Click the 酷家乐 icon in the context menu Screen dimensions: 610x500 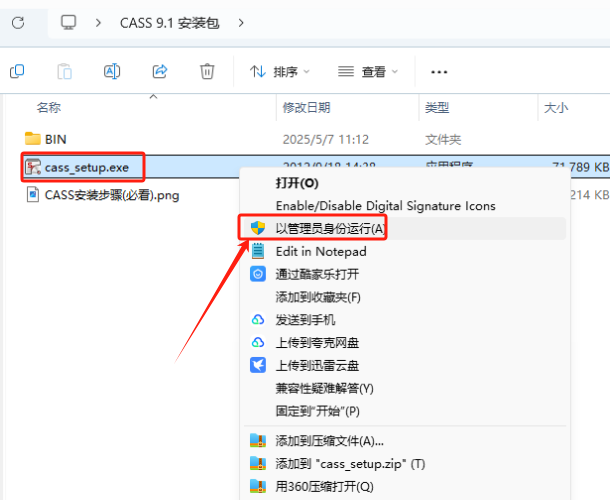(258, 274)
